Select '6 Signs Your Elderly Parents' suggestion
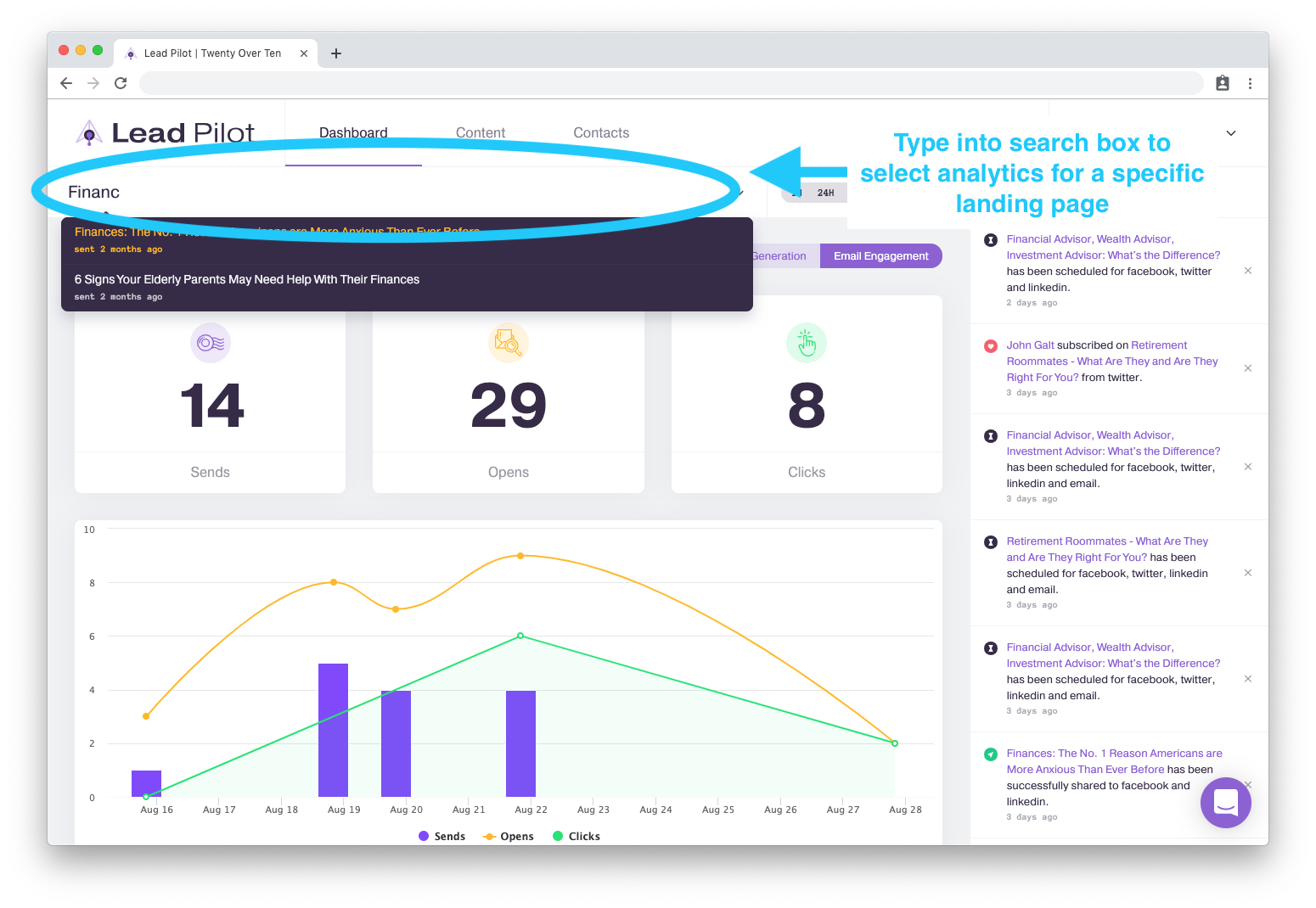Viewport: 1316px width, 908px height. coord(407,287)
